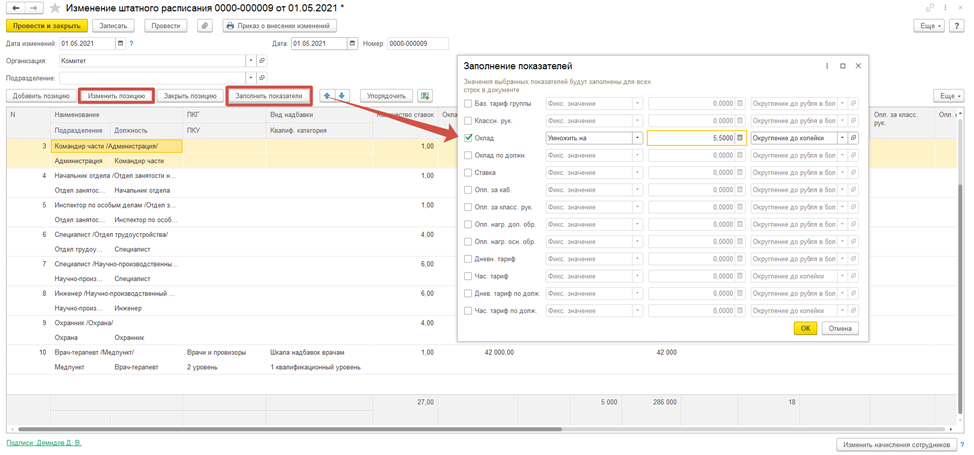Open calendar for Дата изменений field
This screenshot has width=974, height=455.
121,44
